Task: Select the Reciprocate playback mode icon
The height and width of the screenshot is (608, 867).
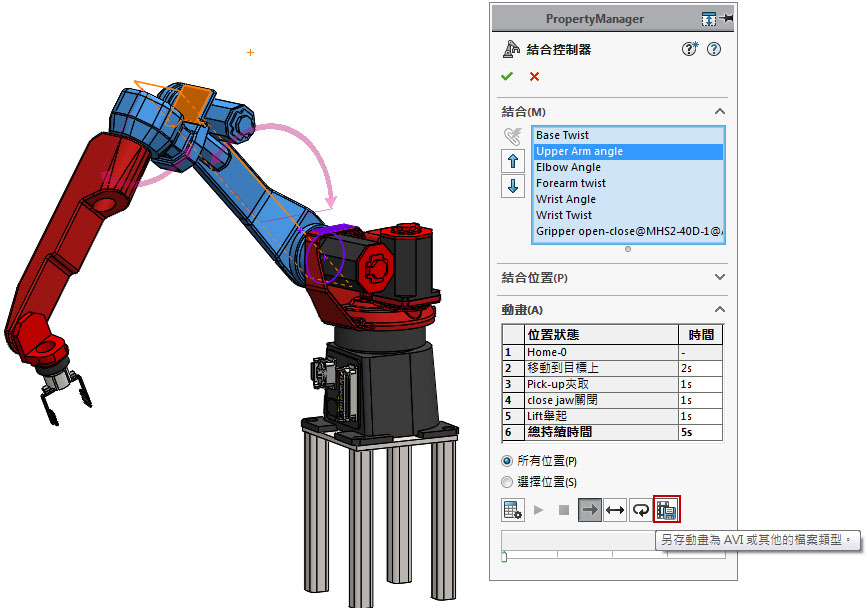Action: click(615, 510)
